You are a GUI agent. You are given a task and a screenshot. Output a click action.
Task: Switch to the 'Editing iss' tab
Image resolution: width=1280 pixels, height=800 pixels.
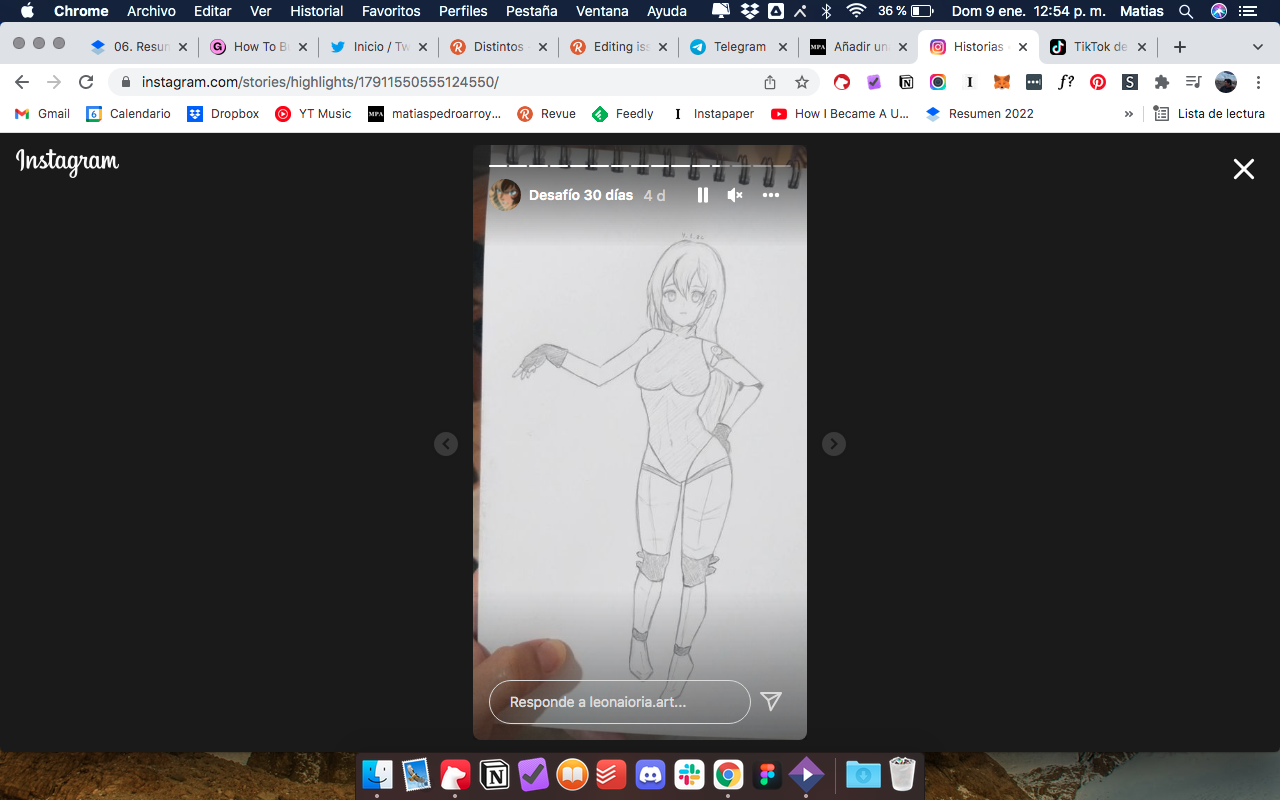618,47
